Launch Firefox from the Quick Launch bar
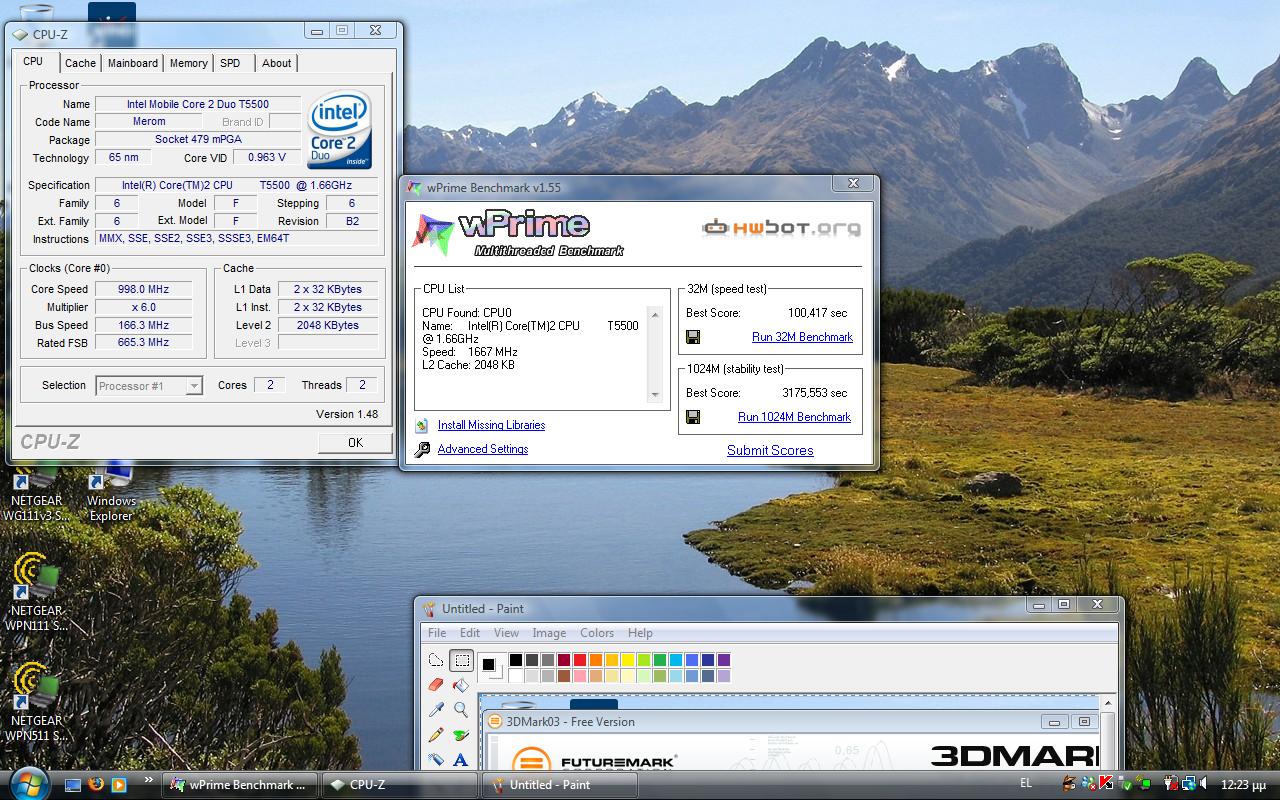The image size is (1280, 800). coord(96,785)
